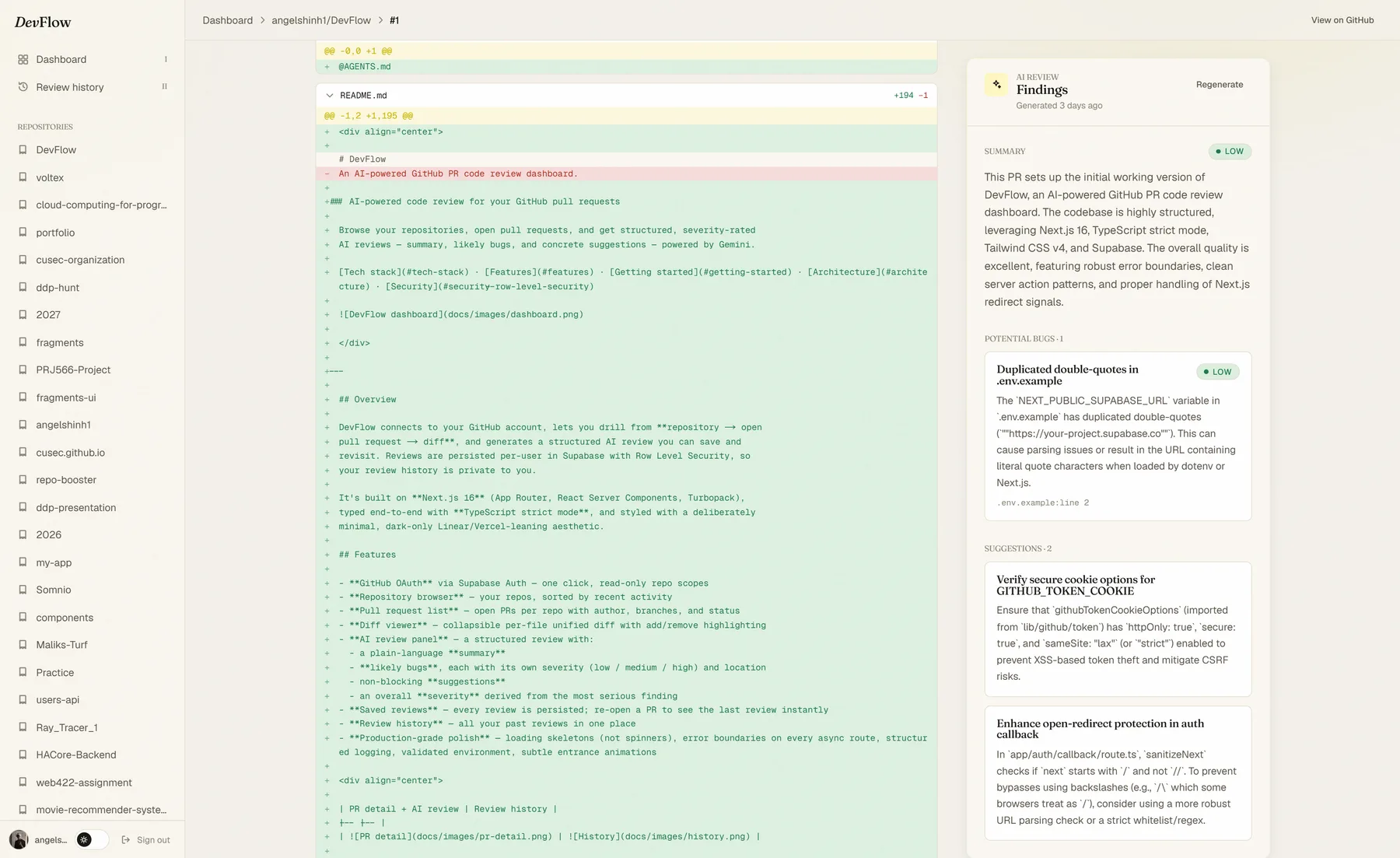Click the cusec-organization repo icon
Viewport: 1400px width, 858px height.
click(23, 260)
